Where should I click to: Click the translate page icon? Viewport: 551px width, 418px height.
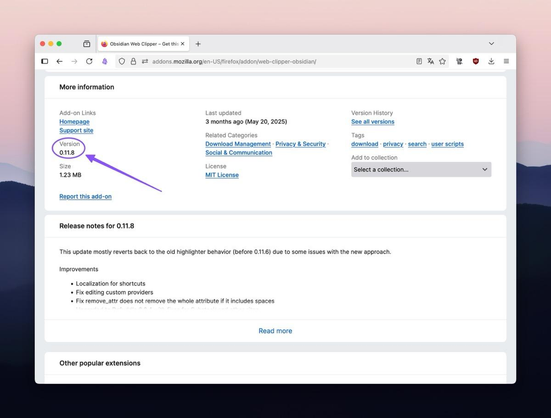(x=430, y=61)
